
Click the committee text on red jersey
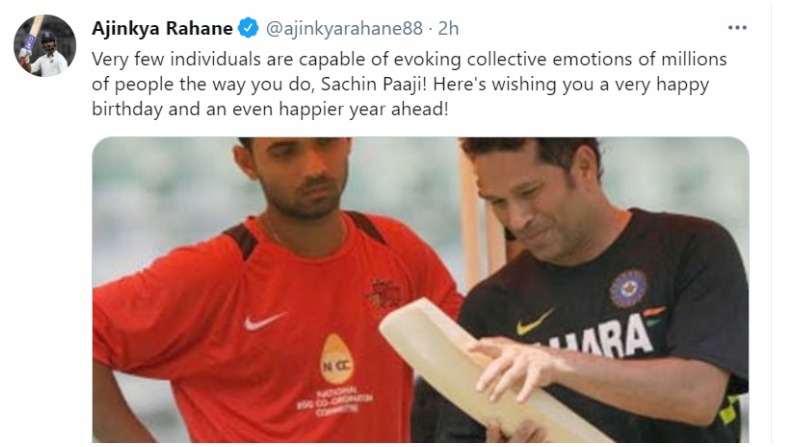(x=335, y=403)
